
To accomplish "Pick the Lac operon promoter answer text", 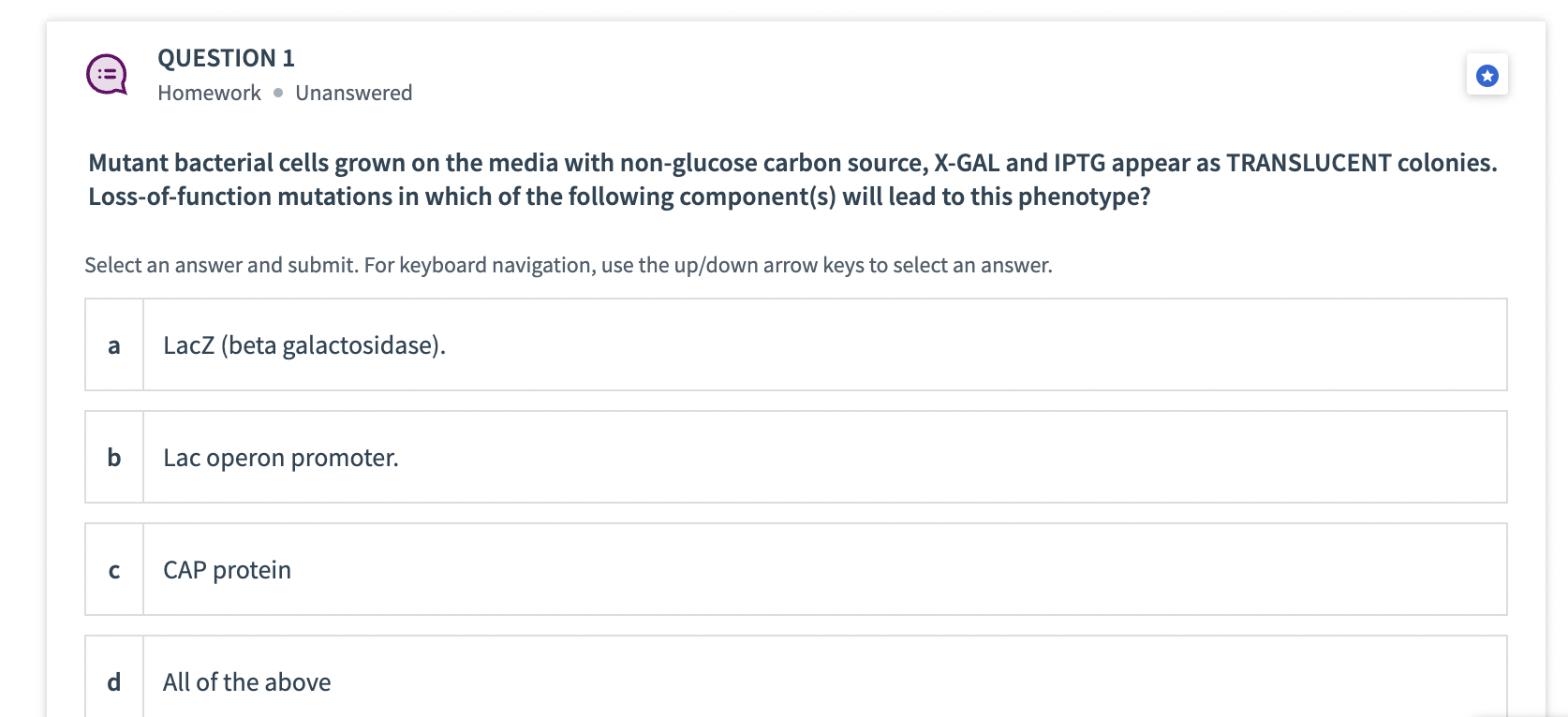I will (280, 458).
